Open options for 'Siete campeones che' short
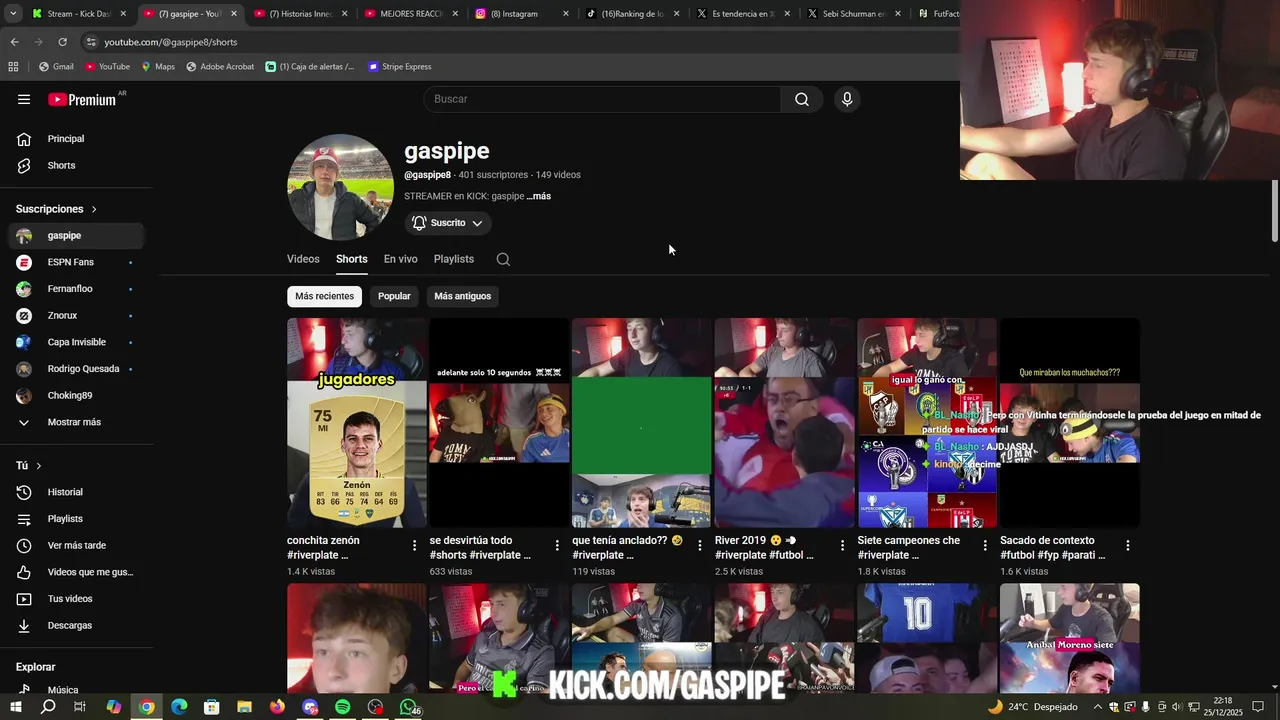 coord(985,546)
